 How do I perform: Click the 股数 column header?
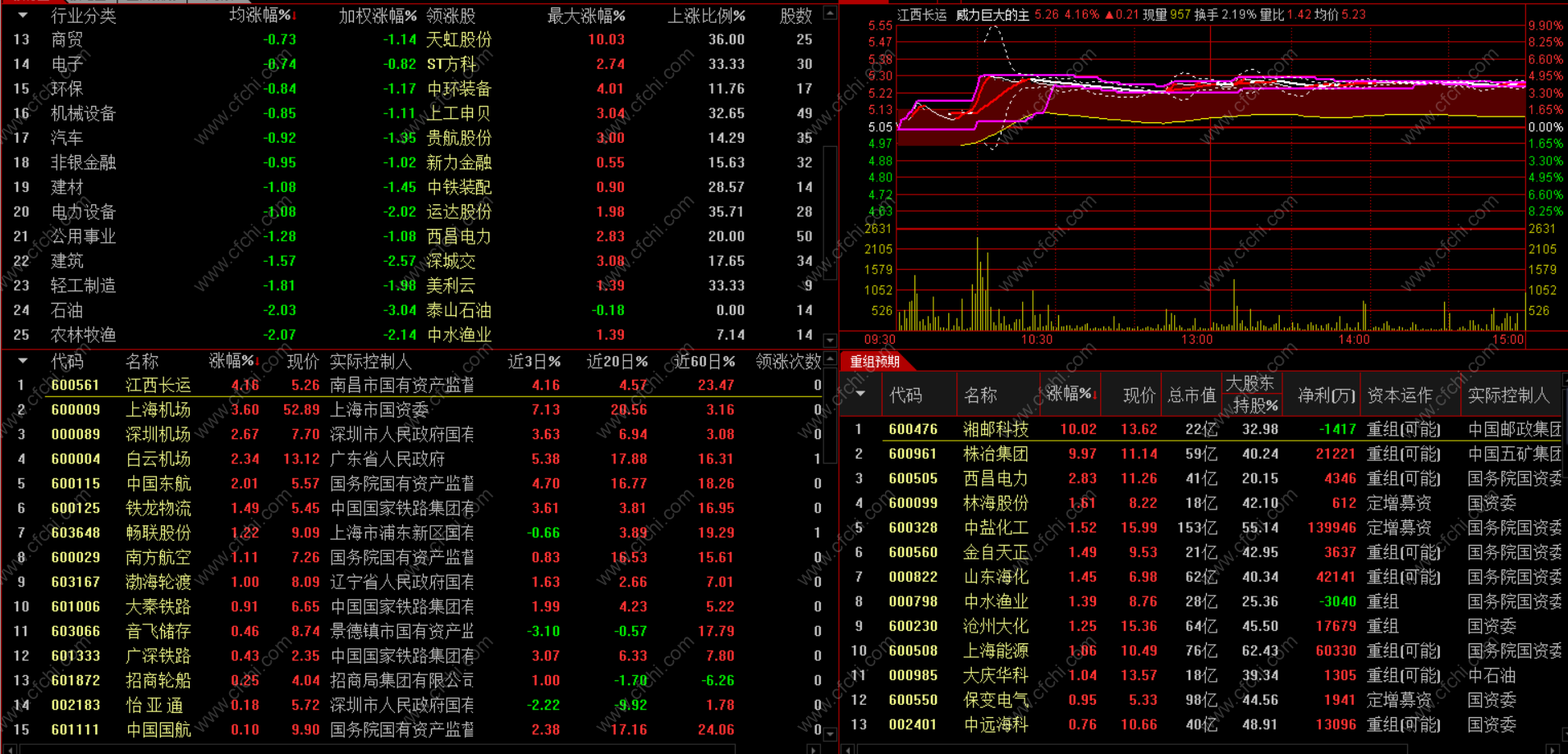(795, 16)
